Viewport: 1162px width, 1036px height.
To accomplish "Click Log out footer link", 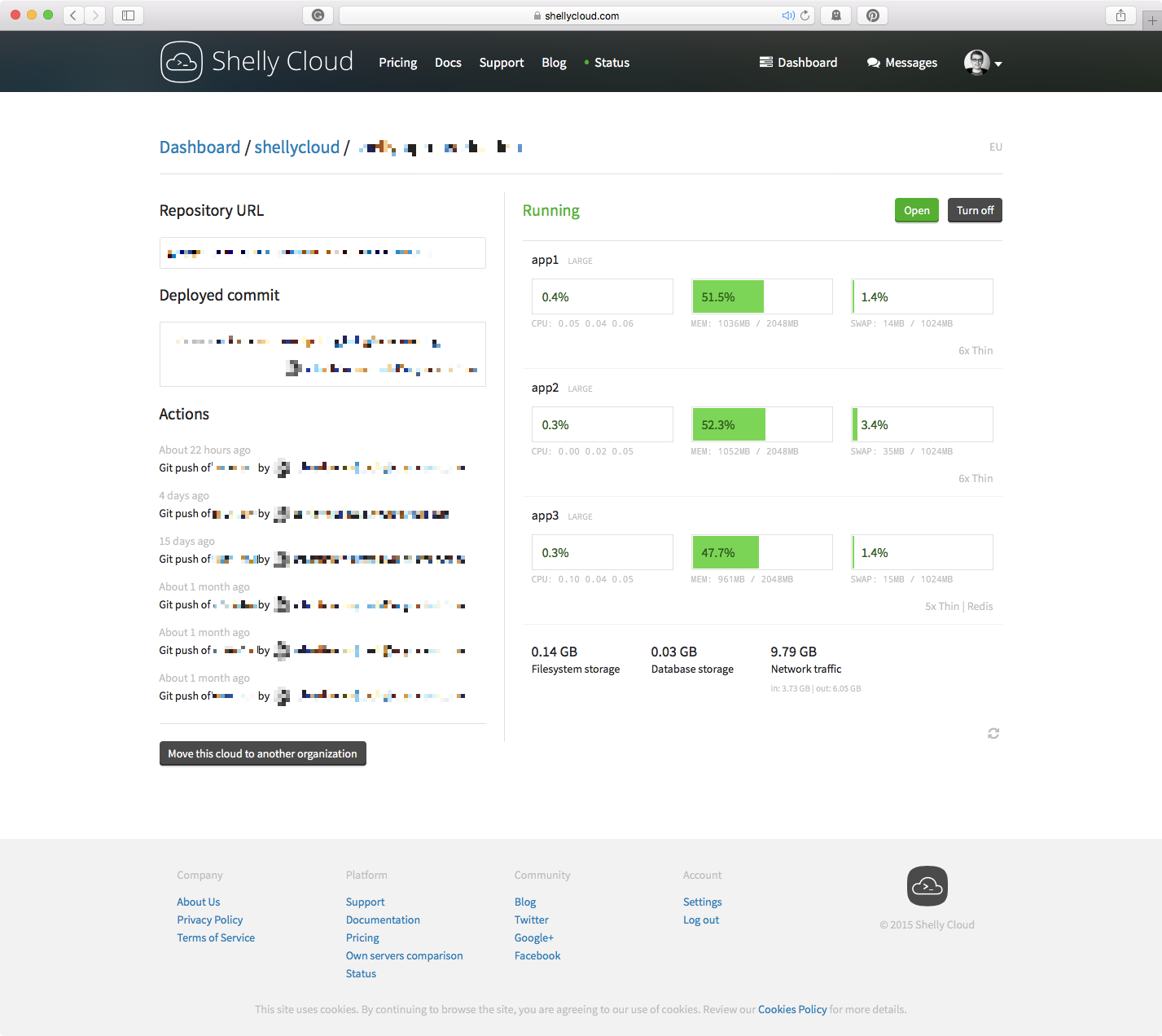I will click(701, 920).
